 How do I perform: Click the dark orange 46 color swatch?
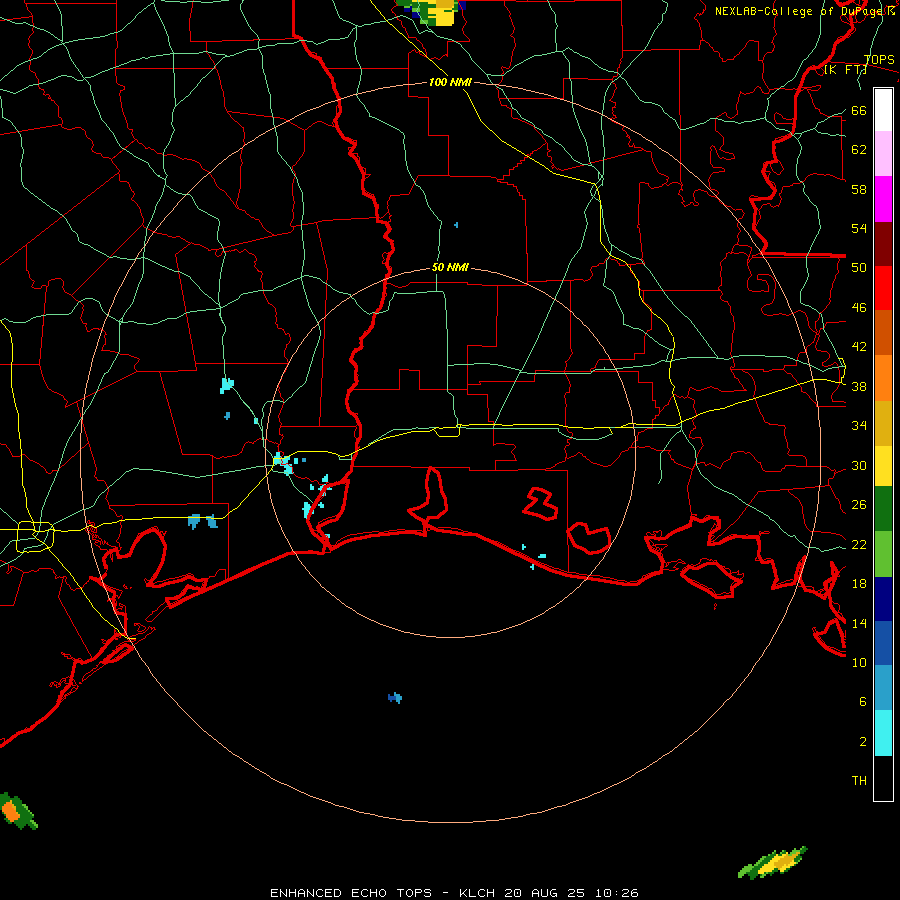(x=883, y=332)
